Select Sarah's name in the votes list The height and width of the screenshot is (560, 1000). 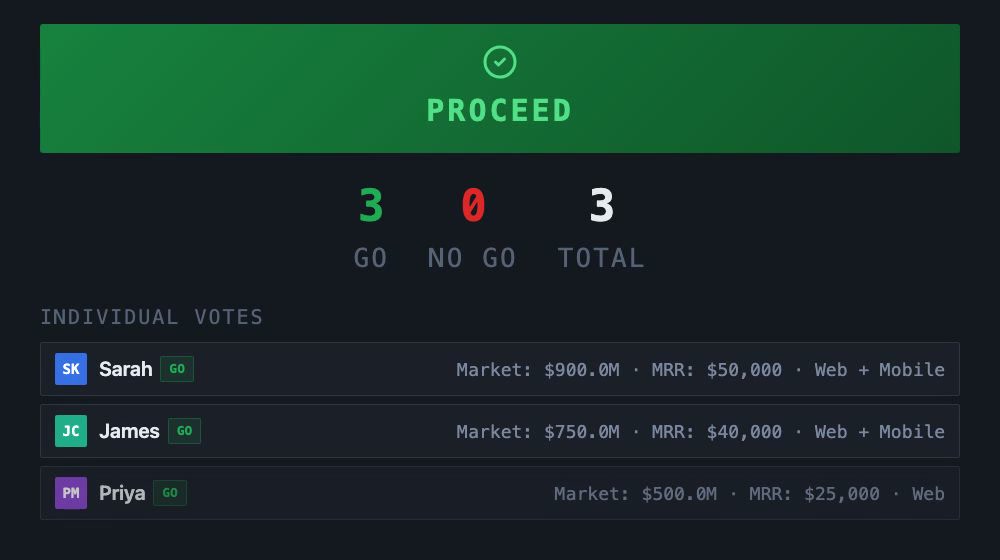126,369
